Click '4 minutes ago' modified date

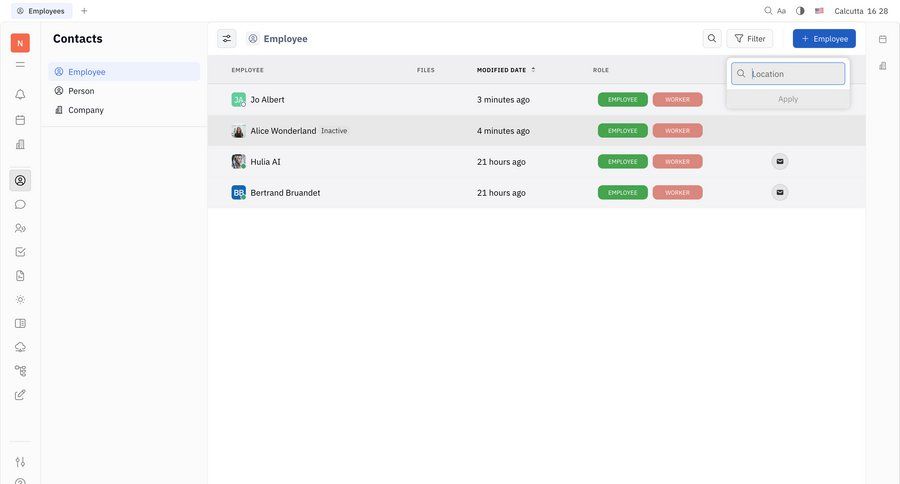[x=503, y=130]
